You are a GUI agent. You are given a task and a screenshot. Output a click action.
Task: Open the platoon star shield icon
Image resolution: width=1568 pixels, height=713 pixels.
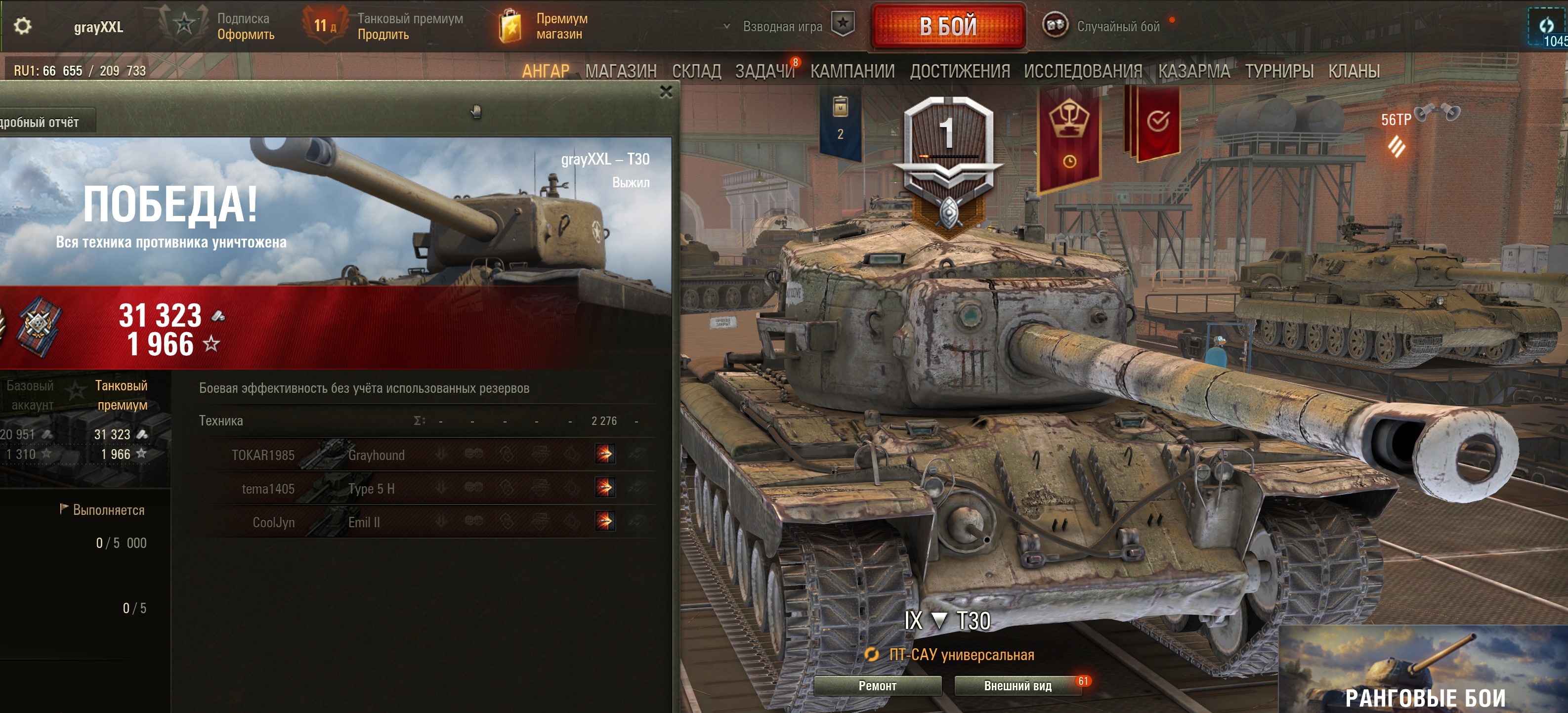point(843,24)
